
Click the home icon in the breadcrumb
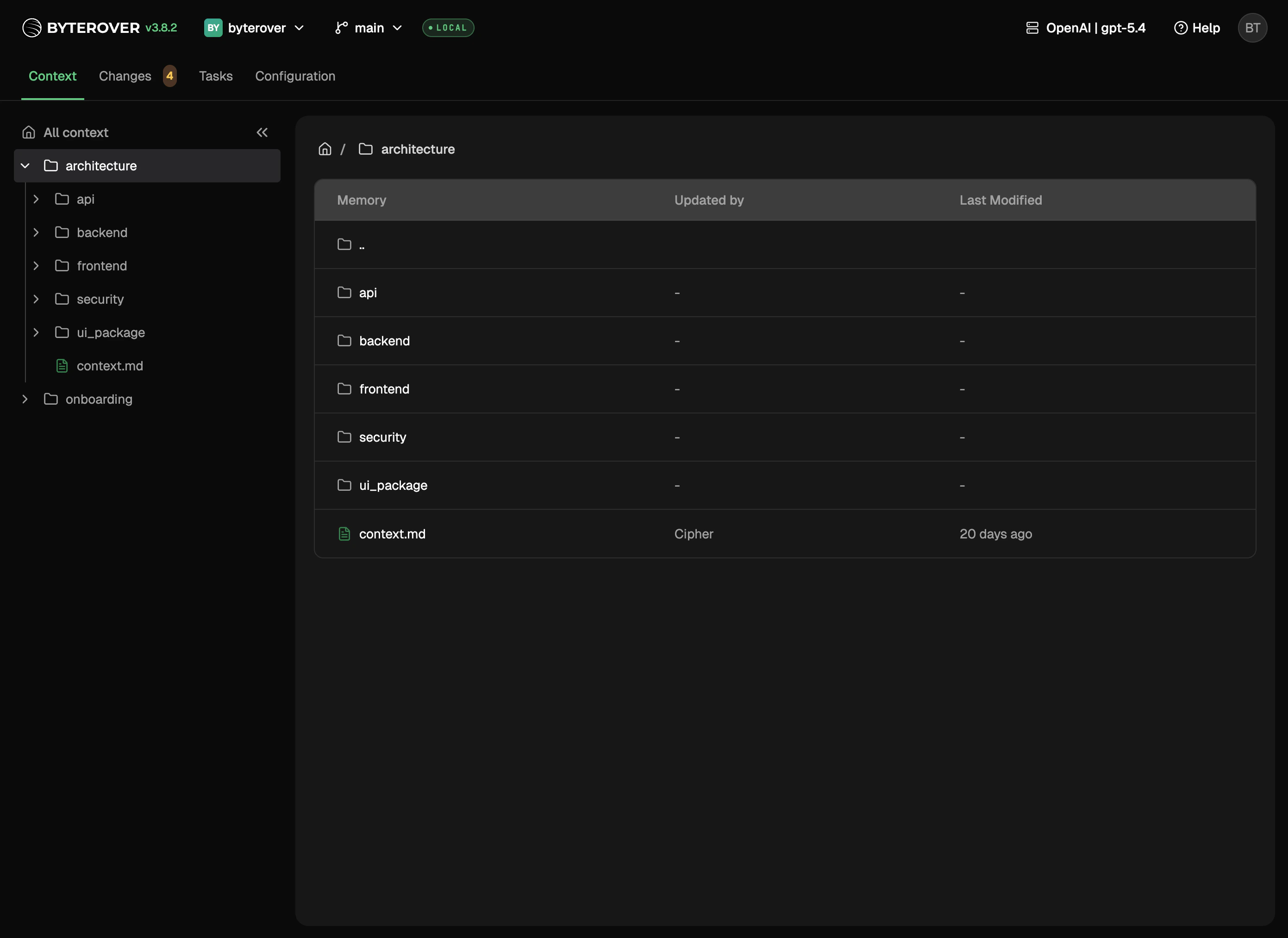[x=325, y=149]
